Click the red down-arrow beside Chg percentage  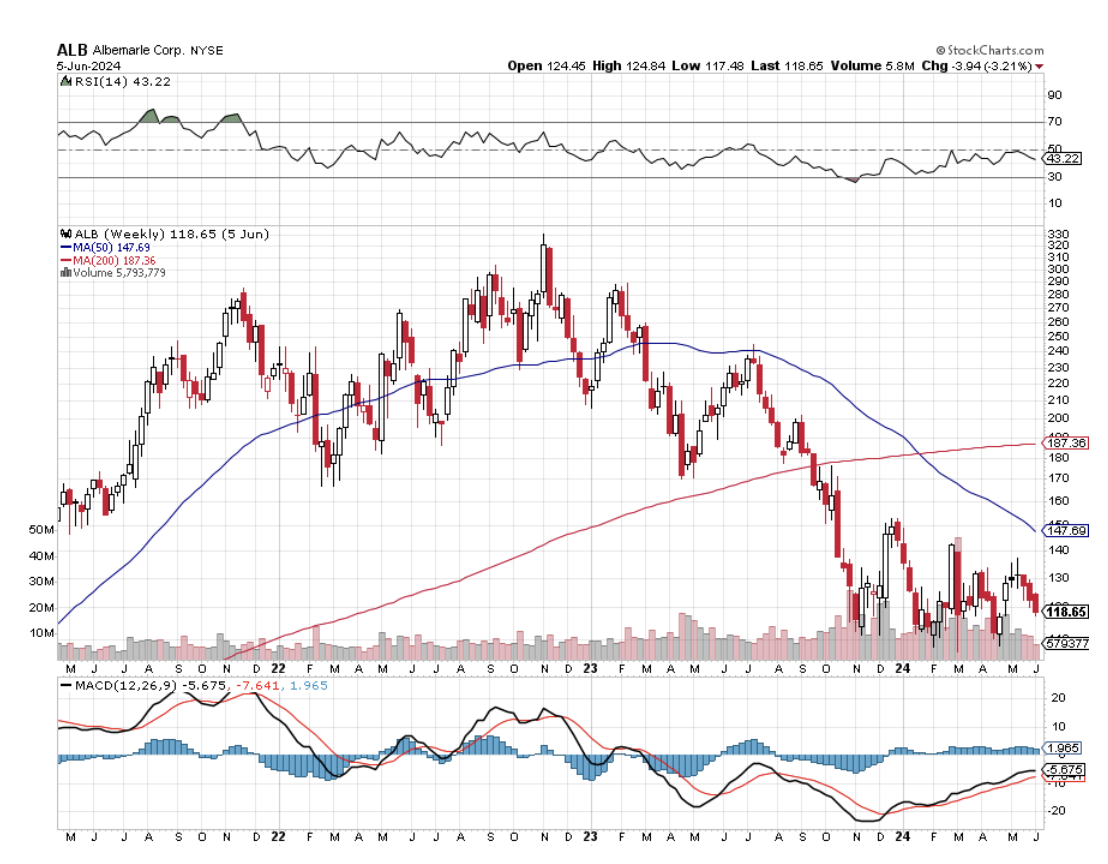tap(1039, 66)
